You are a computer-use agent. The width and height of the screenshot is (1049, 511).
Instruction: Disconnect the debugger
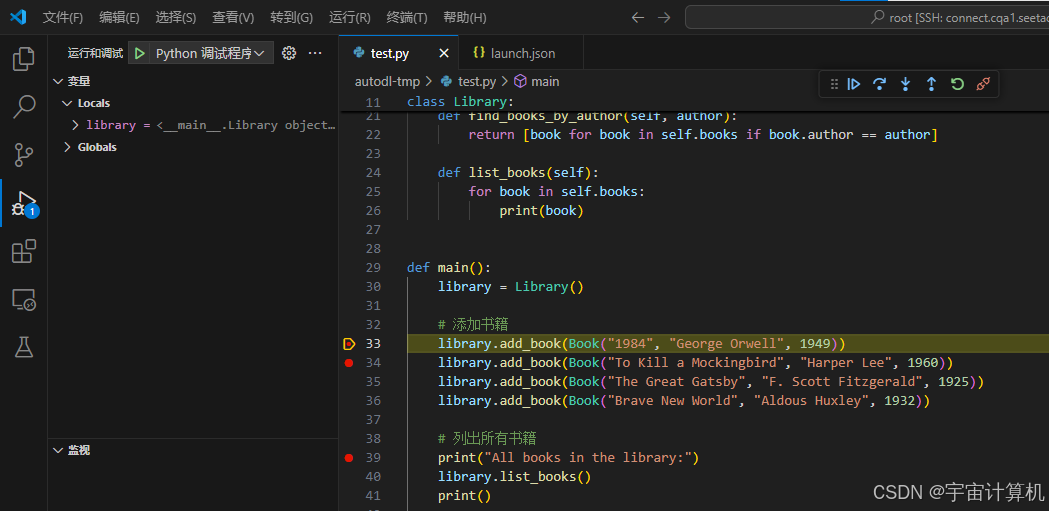point(983,84)
